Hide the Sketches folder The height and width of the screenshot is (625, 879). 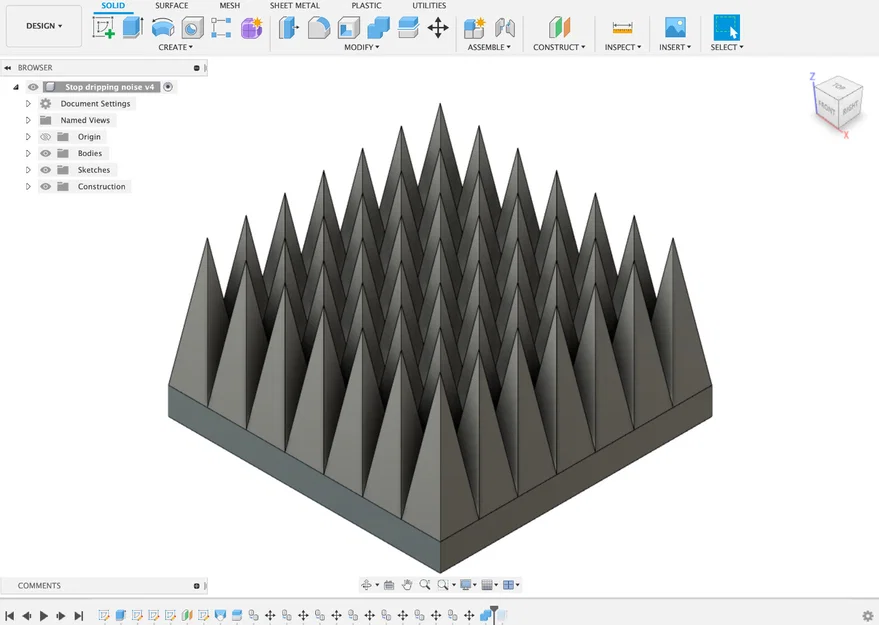45,170
